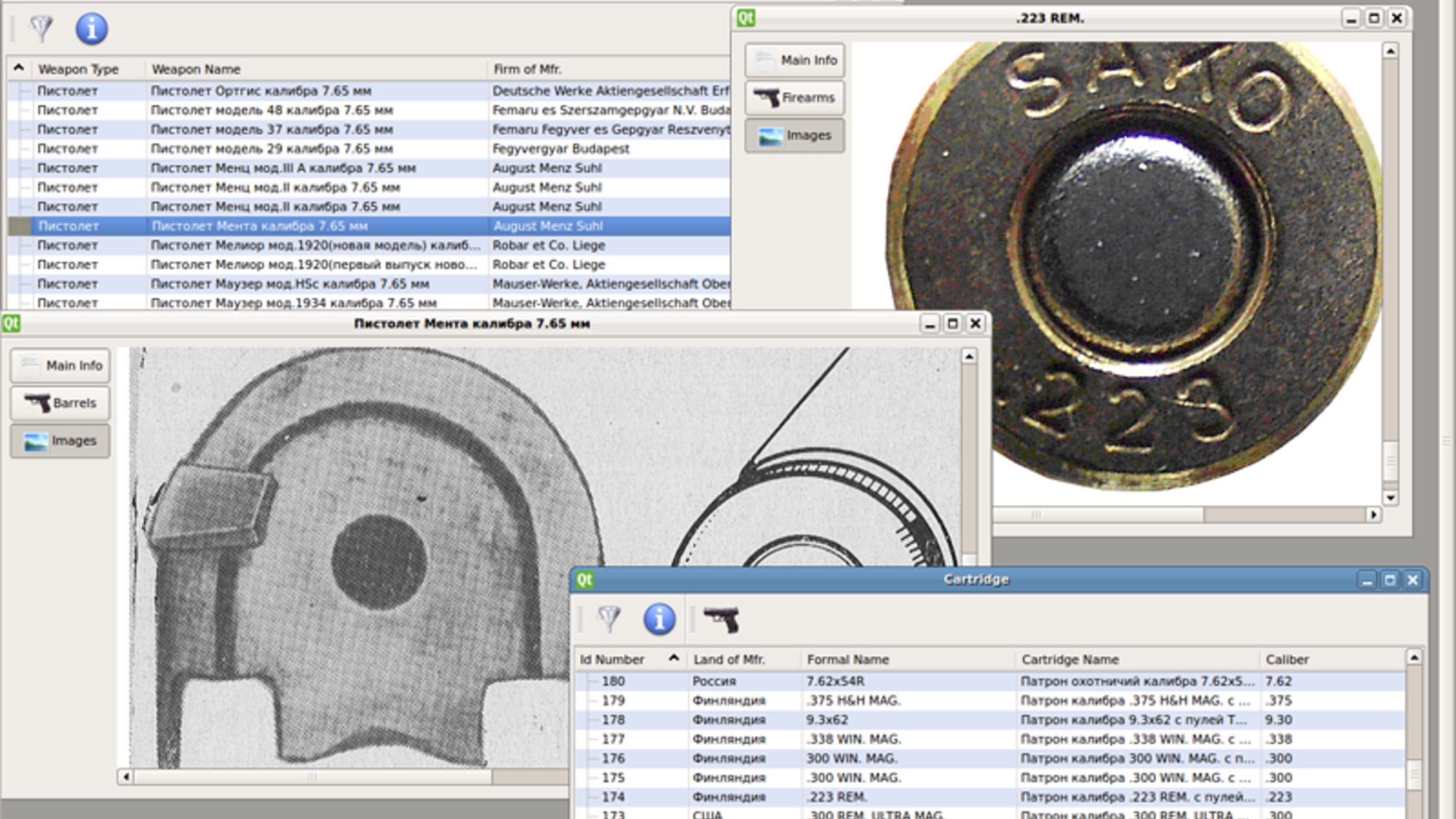Select row Пистолет модель 37 калибра 7.65 мм

click(x=368, y=130)
